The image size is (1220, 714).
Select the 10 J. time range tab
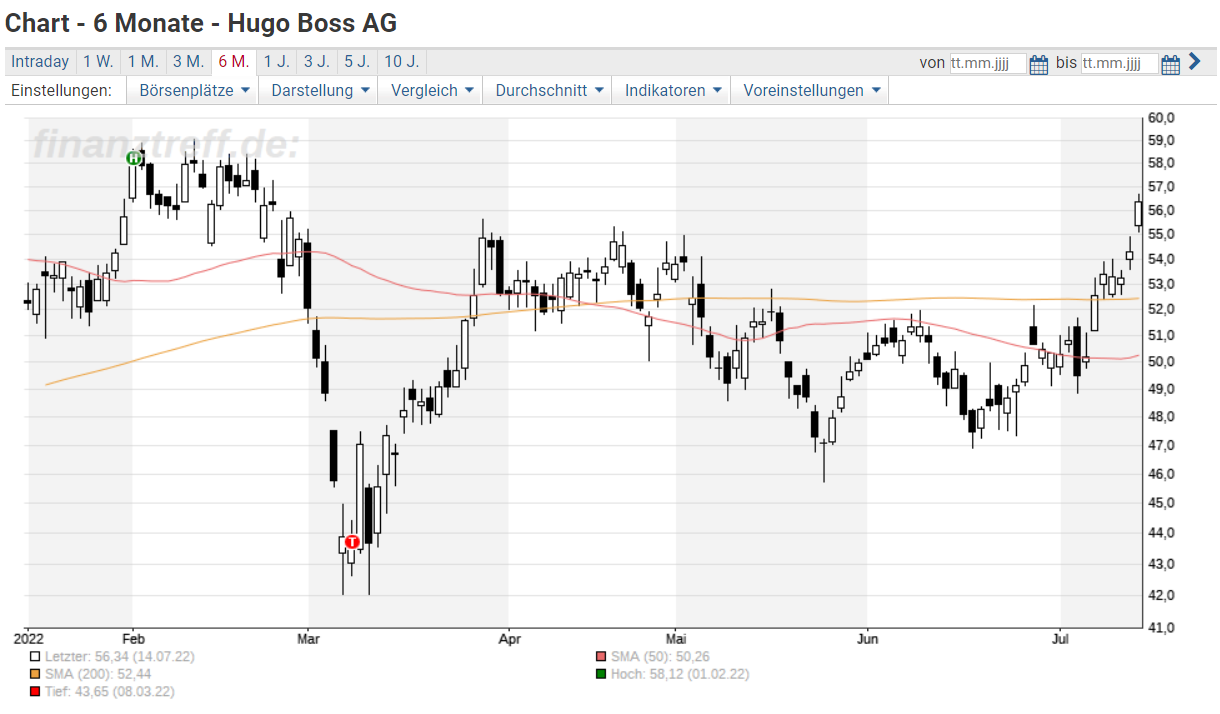click(x=402, y=62)
